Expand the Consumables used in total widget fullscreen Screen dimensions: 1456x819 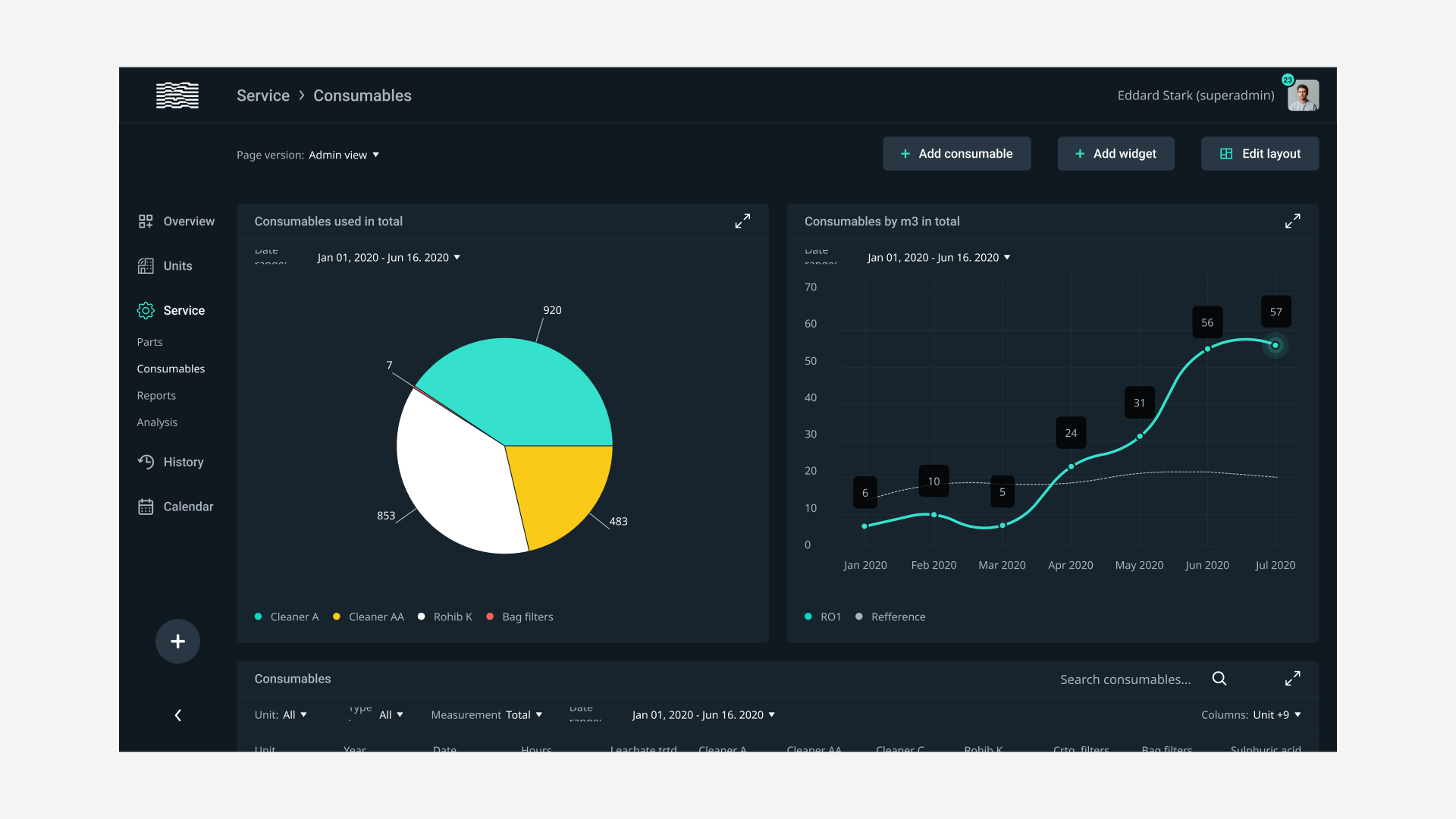point(742,221)
